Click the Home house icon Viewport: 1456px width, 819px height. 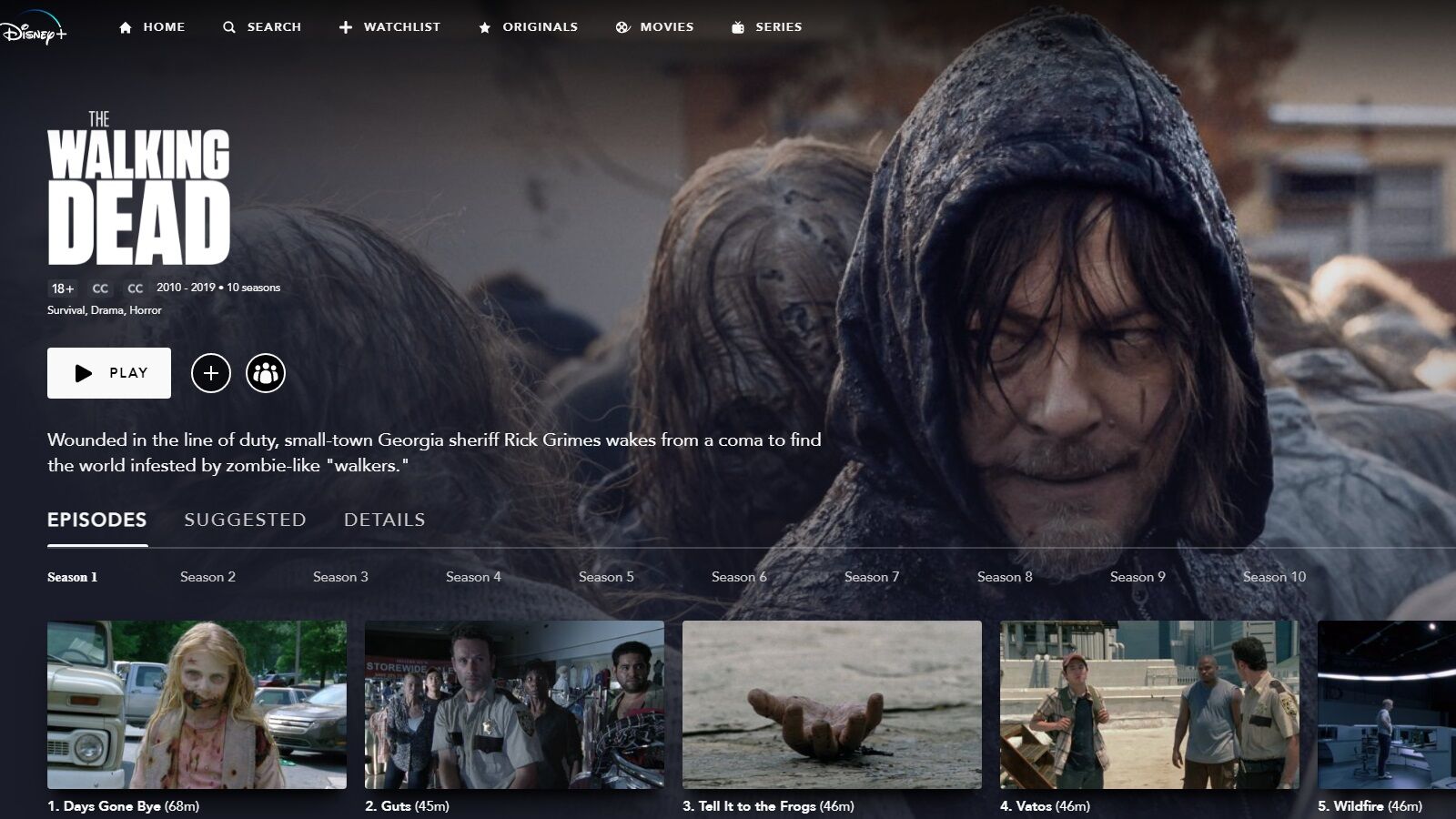[x=126, y=27]
